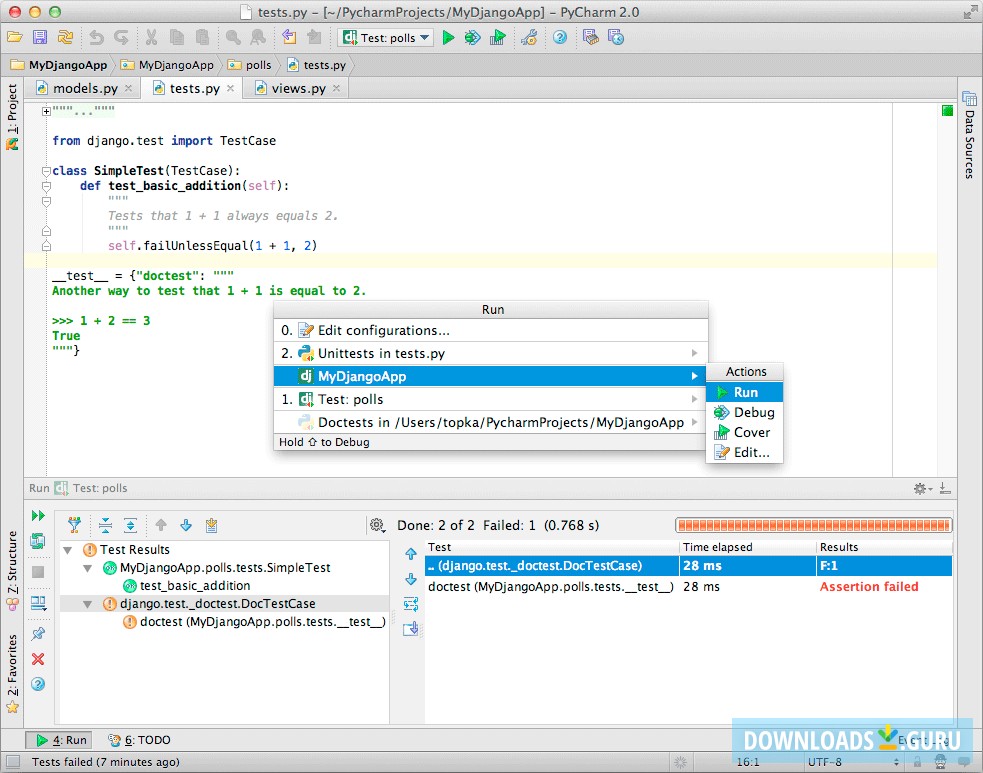The image size is (983, 773).
Task: Select the test_basic_addition tree item
Action: point(187,586)
